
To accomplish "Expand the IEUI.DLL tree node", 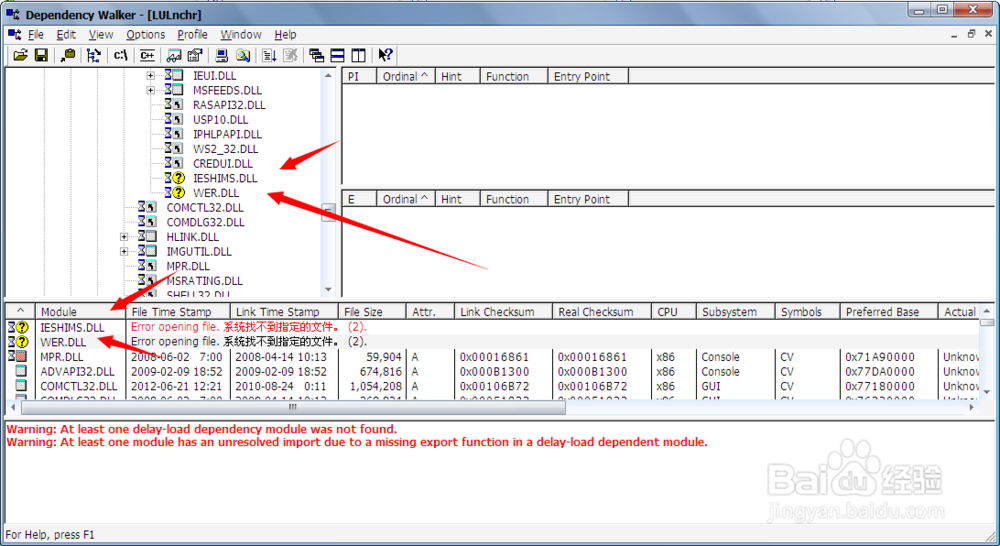I will click(151, 75).
